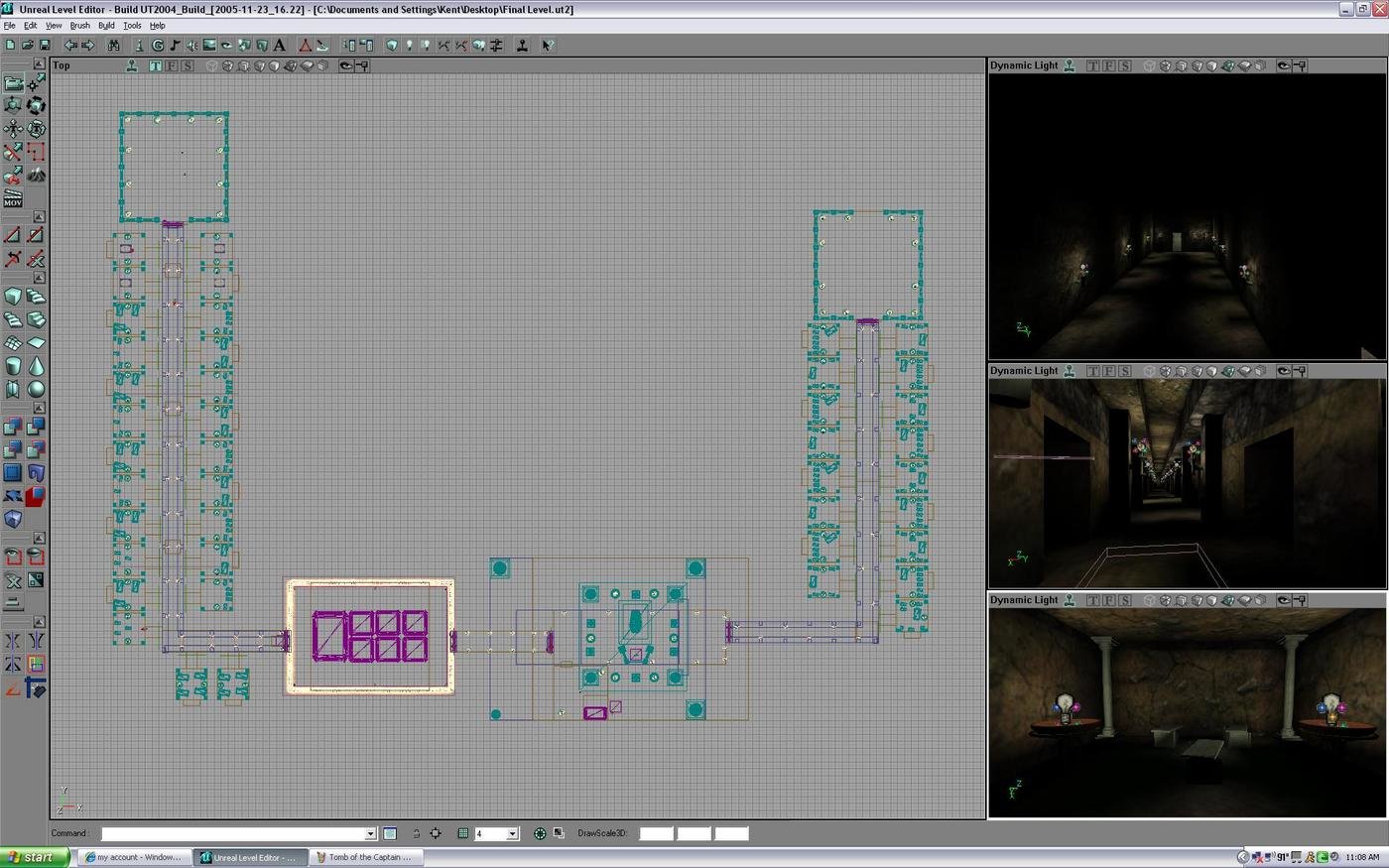Select the Cube brush builder tool

(12, 296)
